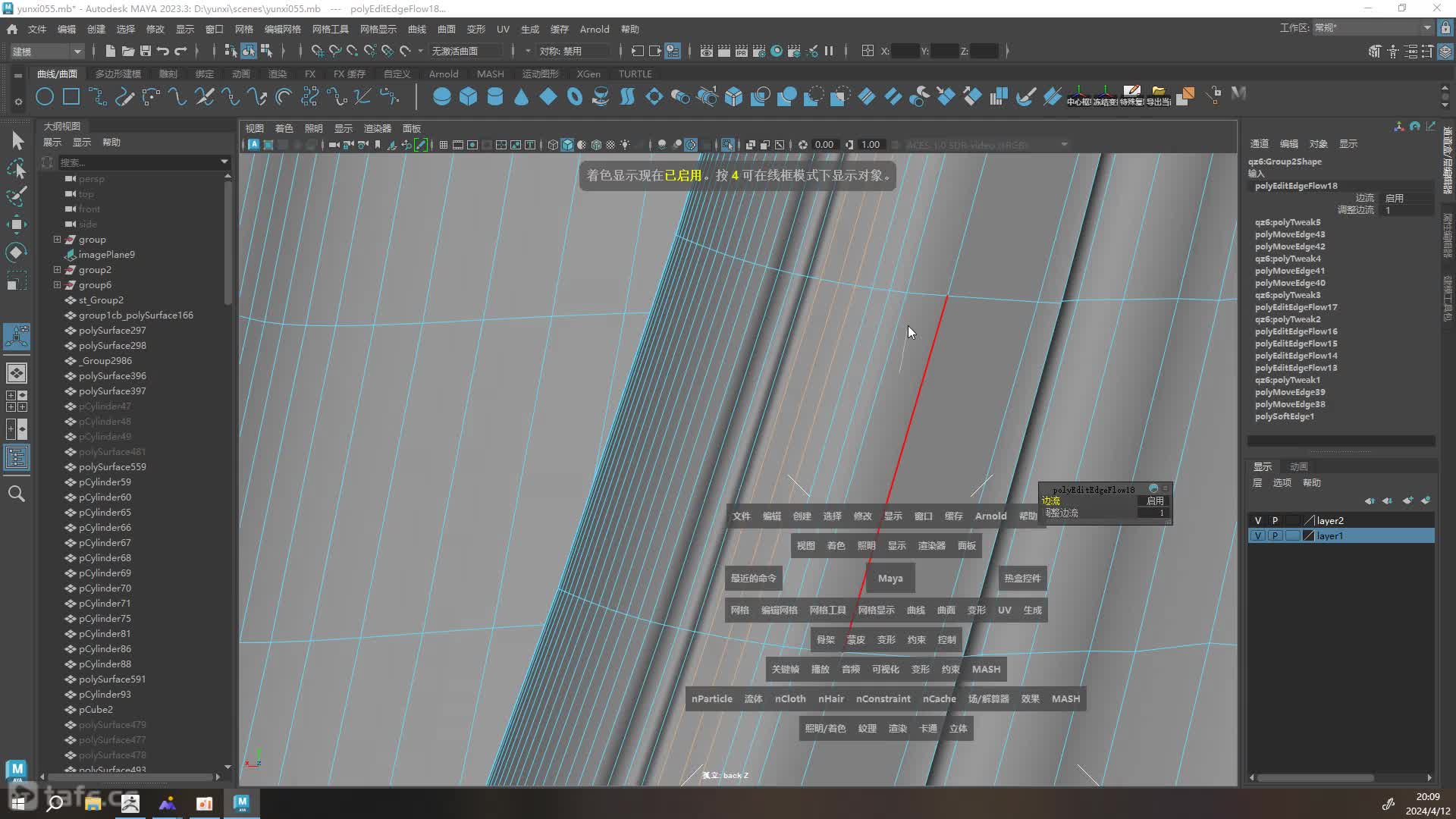The image size is (1456, 819).
Task: Open the 建模 menu set dropdown
Action: [x=47, y=51]
